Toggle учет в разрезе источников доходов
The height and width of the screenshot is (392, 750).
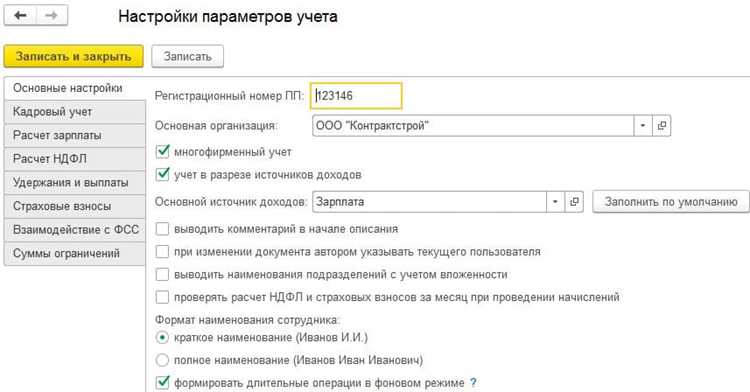163,174
